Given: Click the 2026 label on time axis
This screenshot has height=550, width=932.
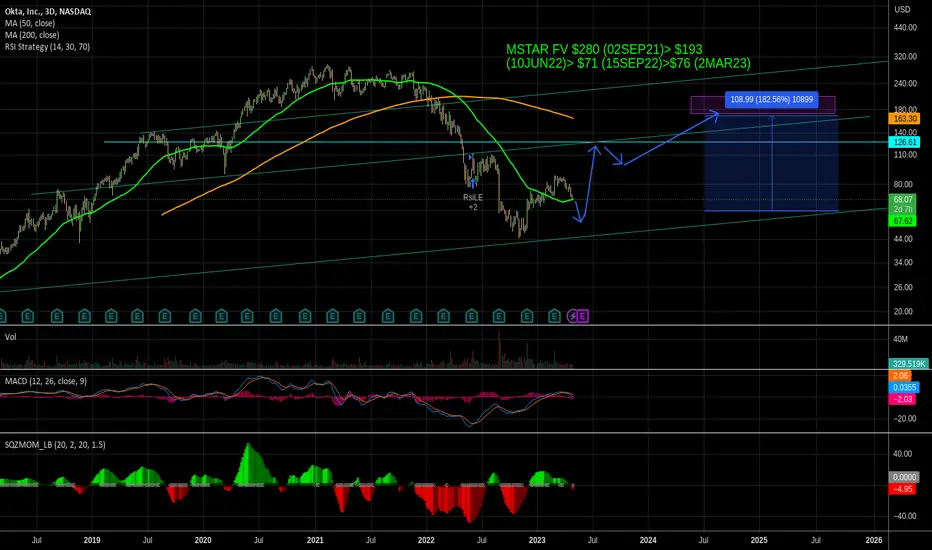Looking at the screenshot, I should 874,540.
